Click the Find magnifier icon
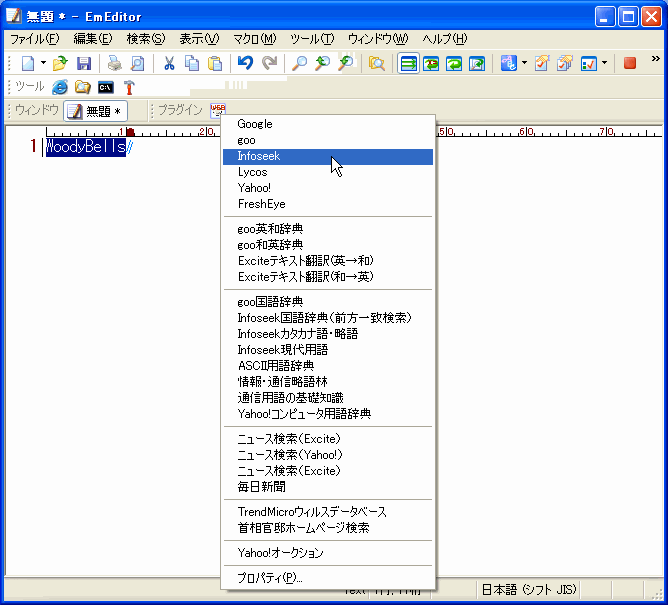Viewport: 668px width, 605px height. (x=299, y=63)
